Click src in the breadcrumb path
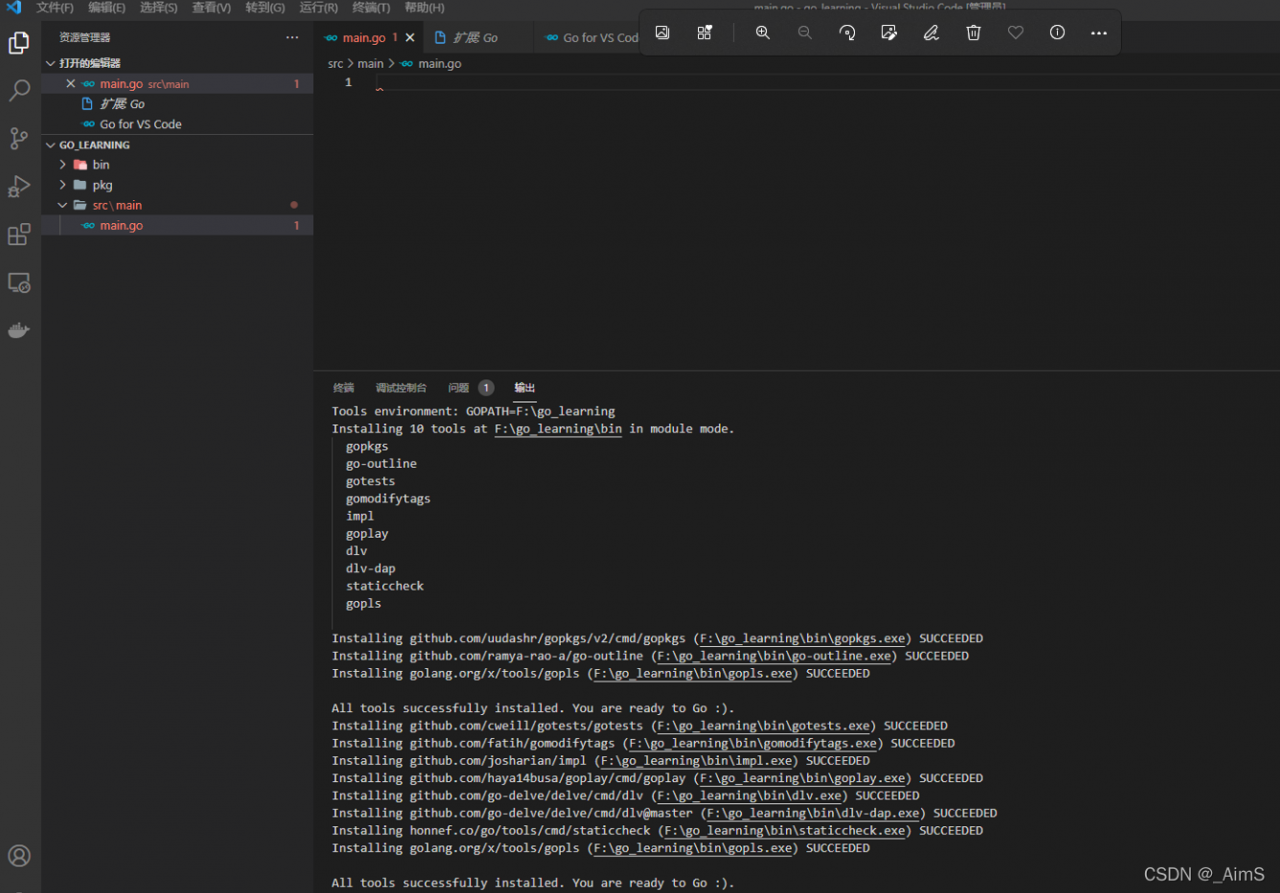Image resolution: width=1280 pixels, height=893 pixels. point(335,63)
